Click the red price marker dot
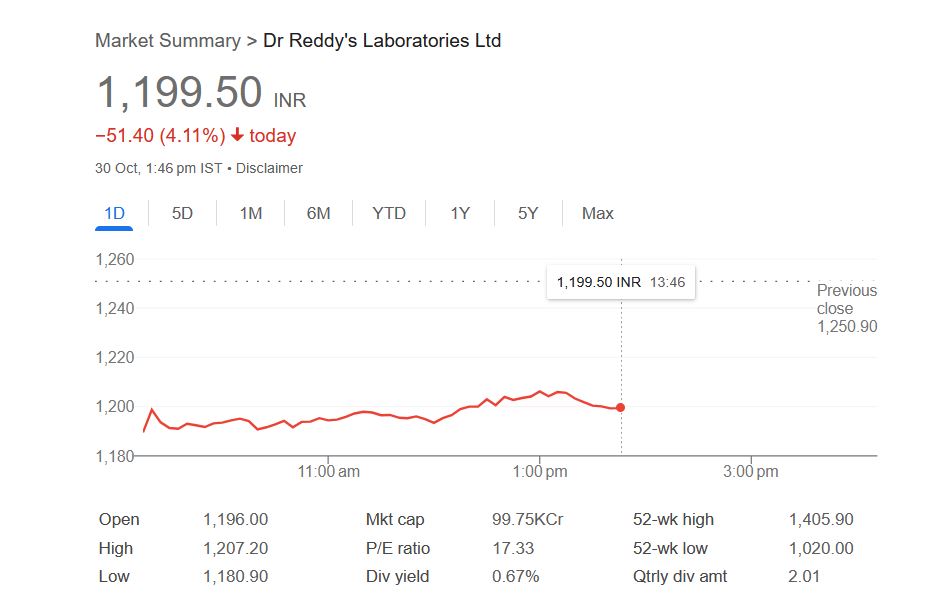Screen dimensions: 937x613 [x=621, y=407]
